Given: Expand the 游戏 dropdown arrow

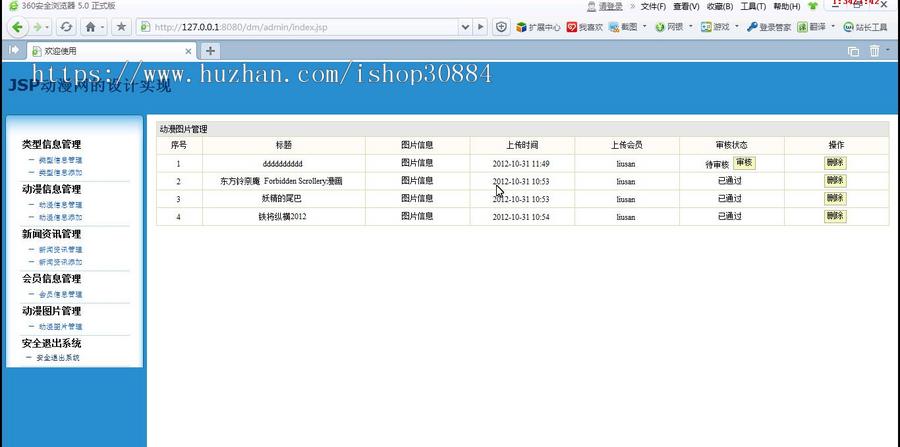Looking at the screenshot, I should coord(736,26).
